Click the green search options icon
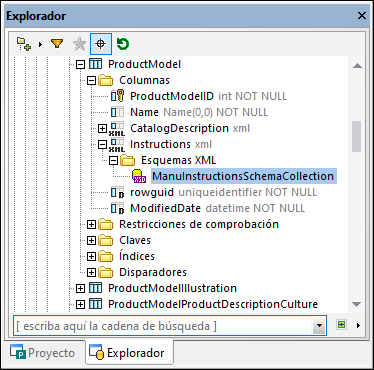Screen dimensions: 374x370 click(341, 325)
